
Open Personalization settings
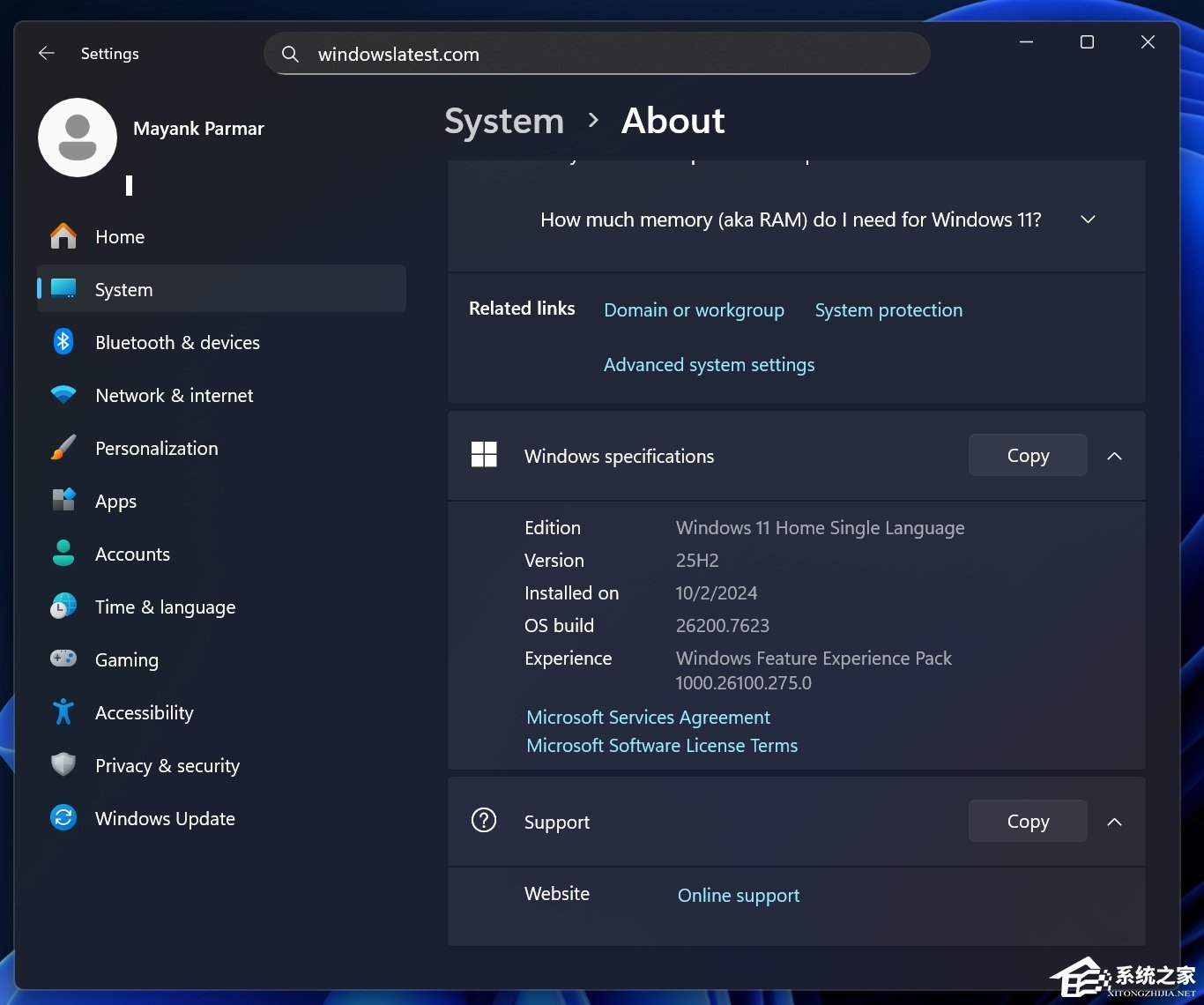click(x=221, y=448)
